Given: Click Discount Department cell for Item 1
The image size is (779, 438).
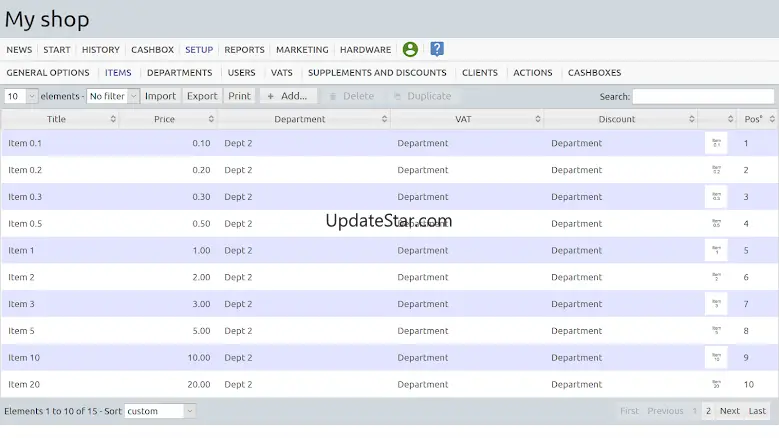Looking at the screenshot, I should tap(576, 250).
